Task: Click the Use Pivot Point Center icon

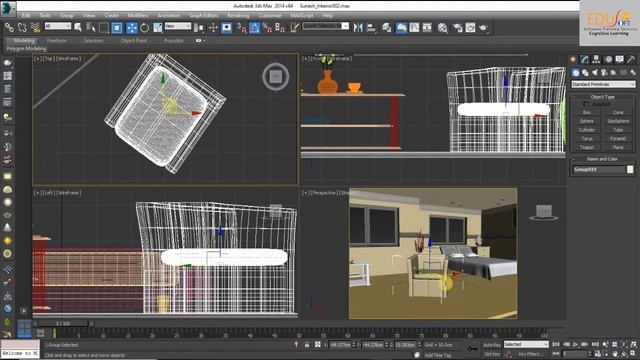Action: click(199, 27)
